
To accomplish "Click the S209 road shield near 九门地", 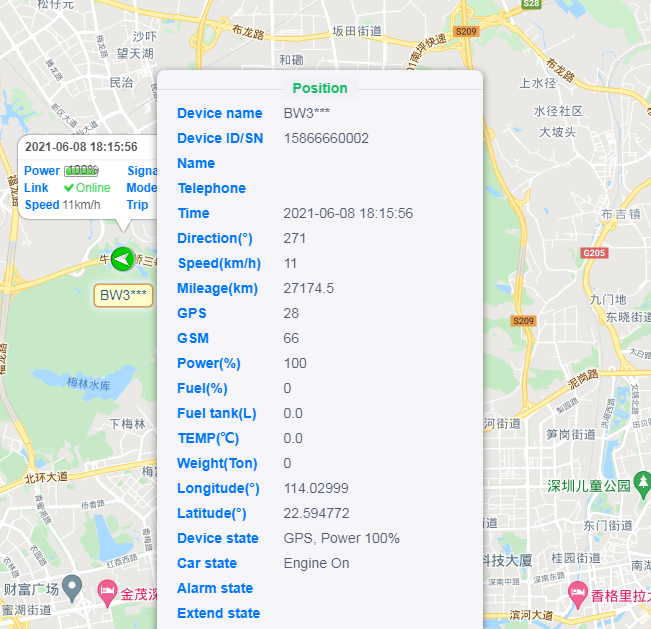I will [x=523, y=321].
